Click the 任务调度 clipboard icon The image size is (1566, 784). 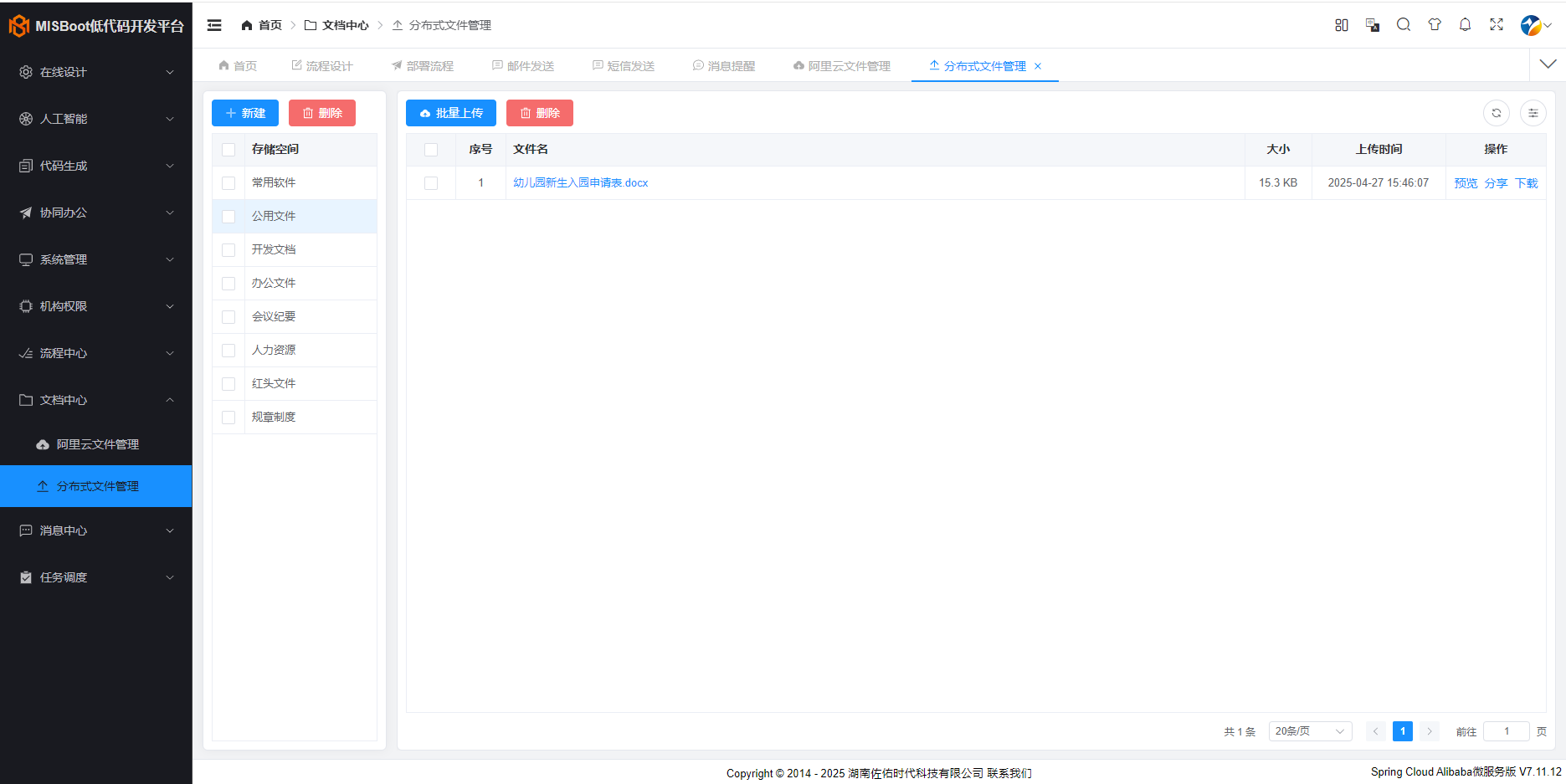point(26,577)
